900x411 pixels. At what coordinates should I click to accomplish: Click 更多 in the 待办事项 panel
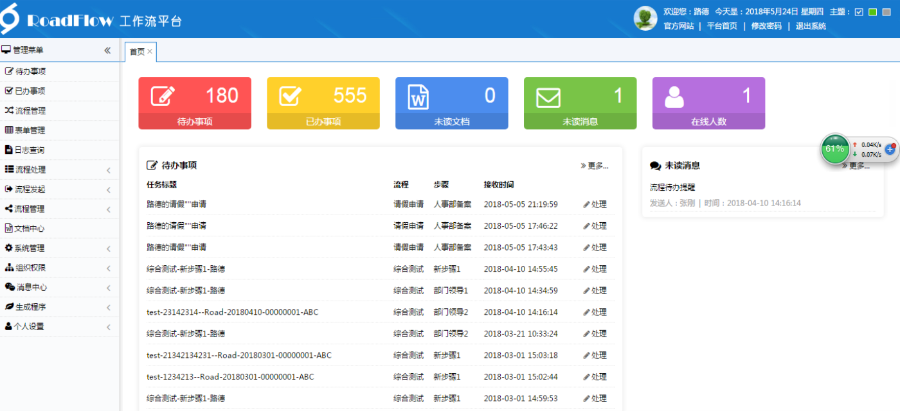pos(594,166)
